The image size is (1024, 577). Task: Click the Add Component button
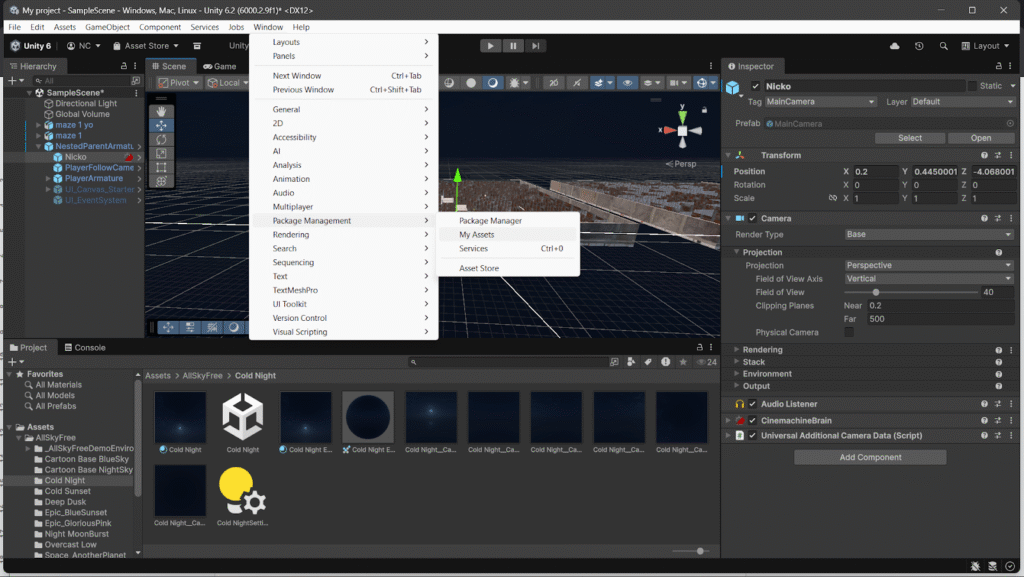coord(869,457)
